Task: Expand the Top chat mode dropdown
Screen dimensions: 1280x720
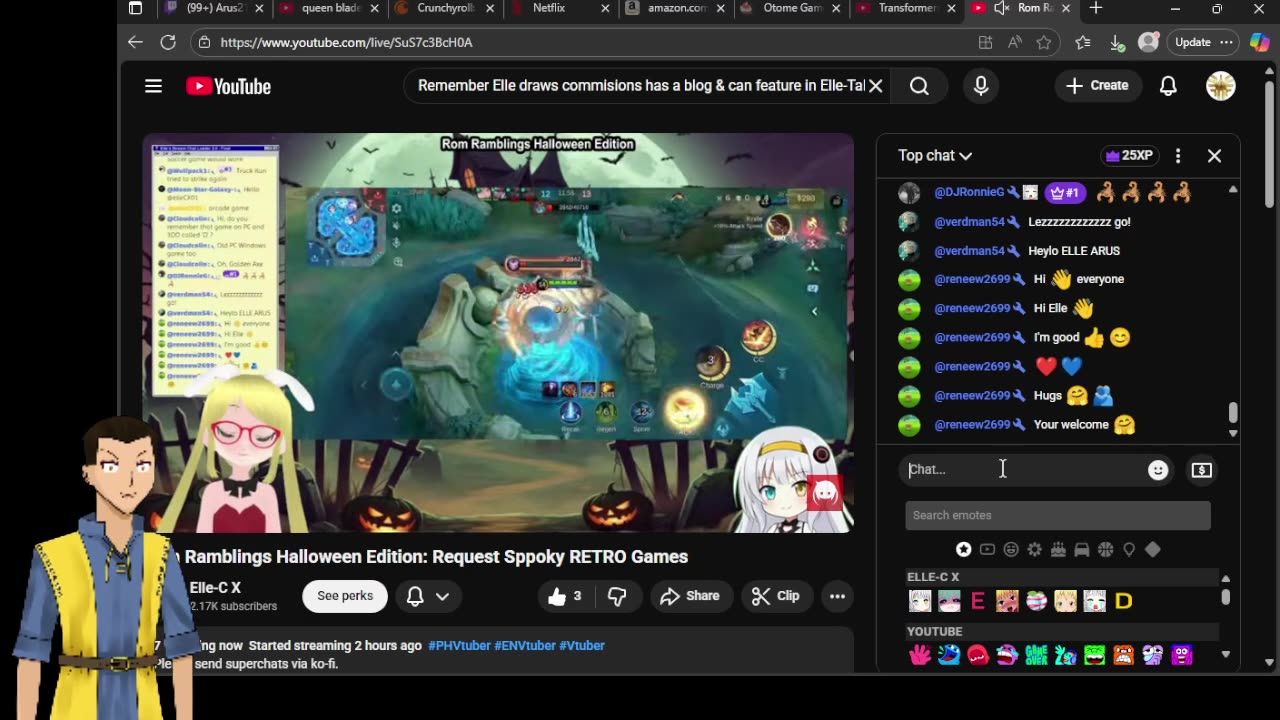Action: (x=935, y=156)
